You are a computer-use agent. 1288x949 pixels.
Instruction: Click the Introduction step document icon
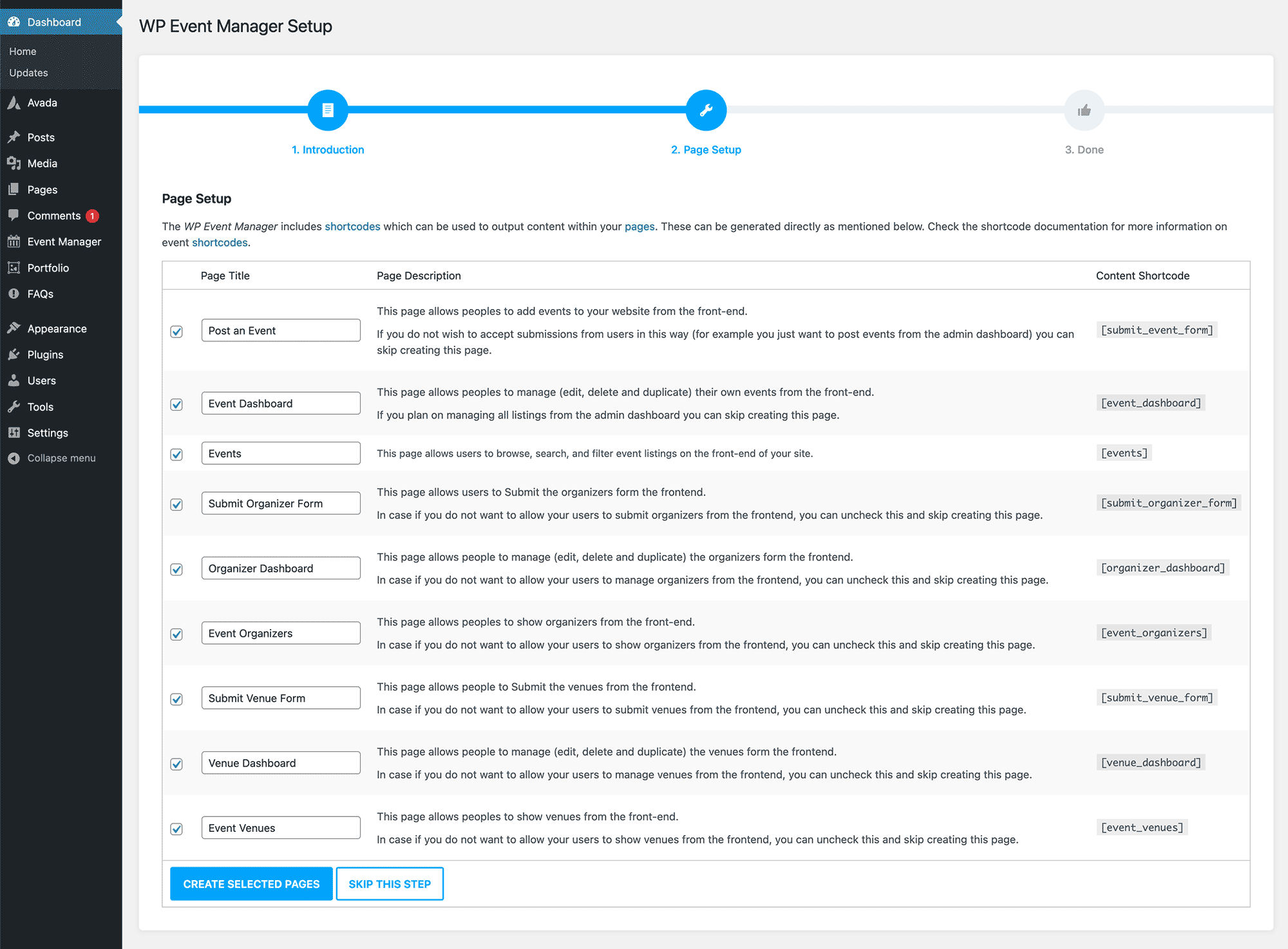click(x=328, y=110)
